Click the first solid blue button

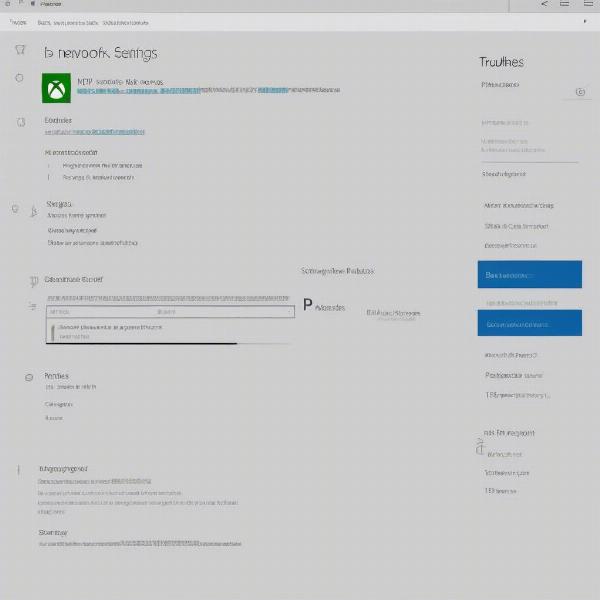click(530, 274)
